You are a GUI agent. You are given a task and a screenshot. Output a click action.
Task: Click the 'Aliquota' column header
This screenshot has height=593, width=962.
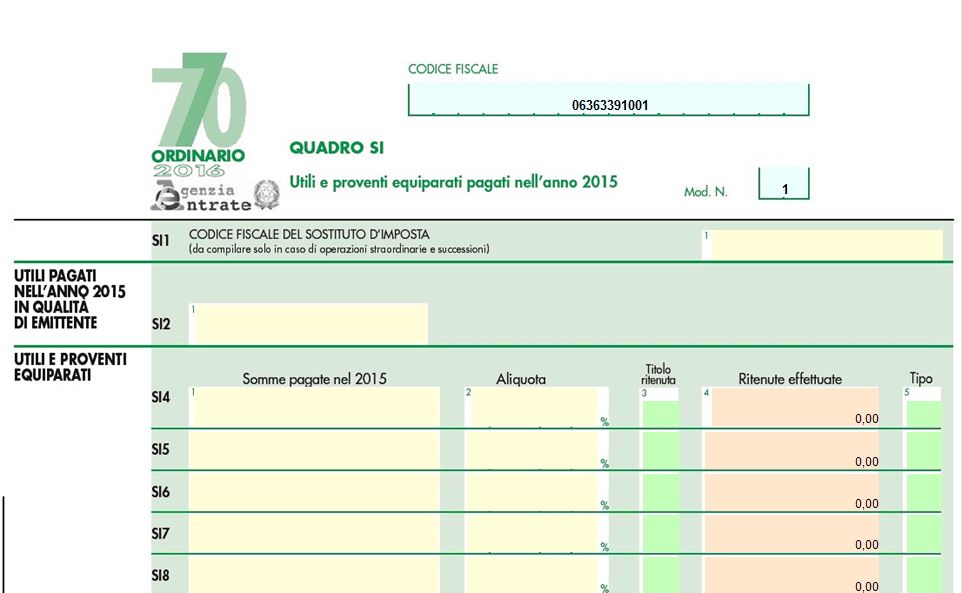pyautogui.click(x=521, y=379)
